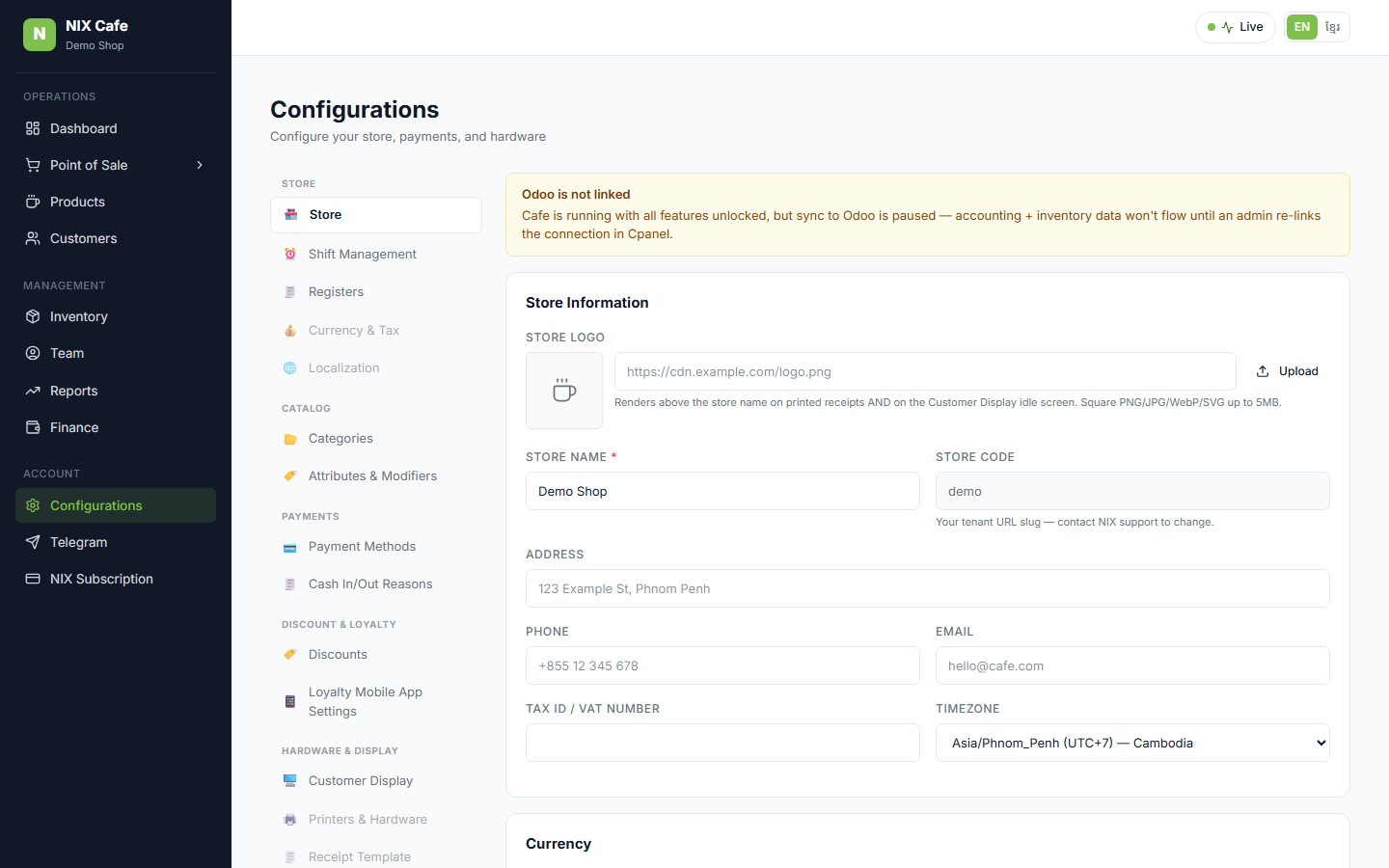The height and width of the screenshot is (868, 1389).
Task: Select the Telegram paper-plane icon
Action: click(x=33, y=542)
